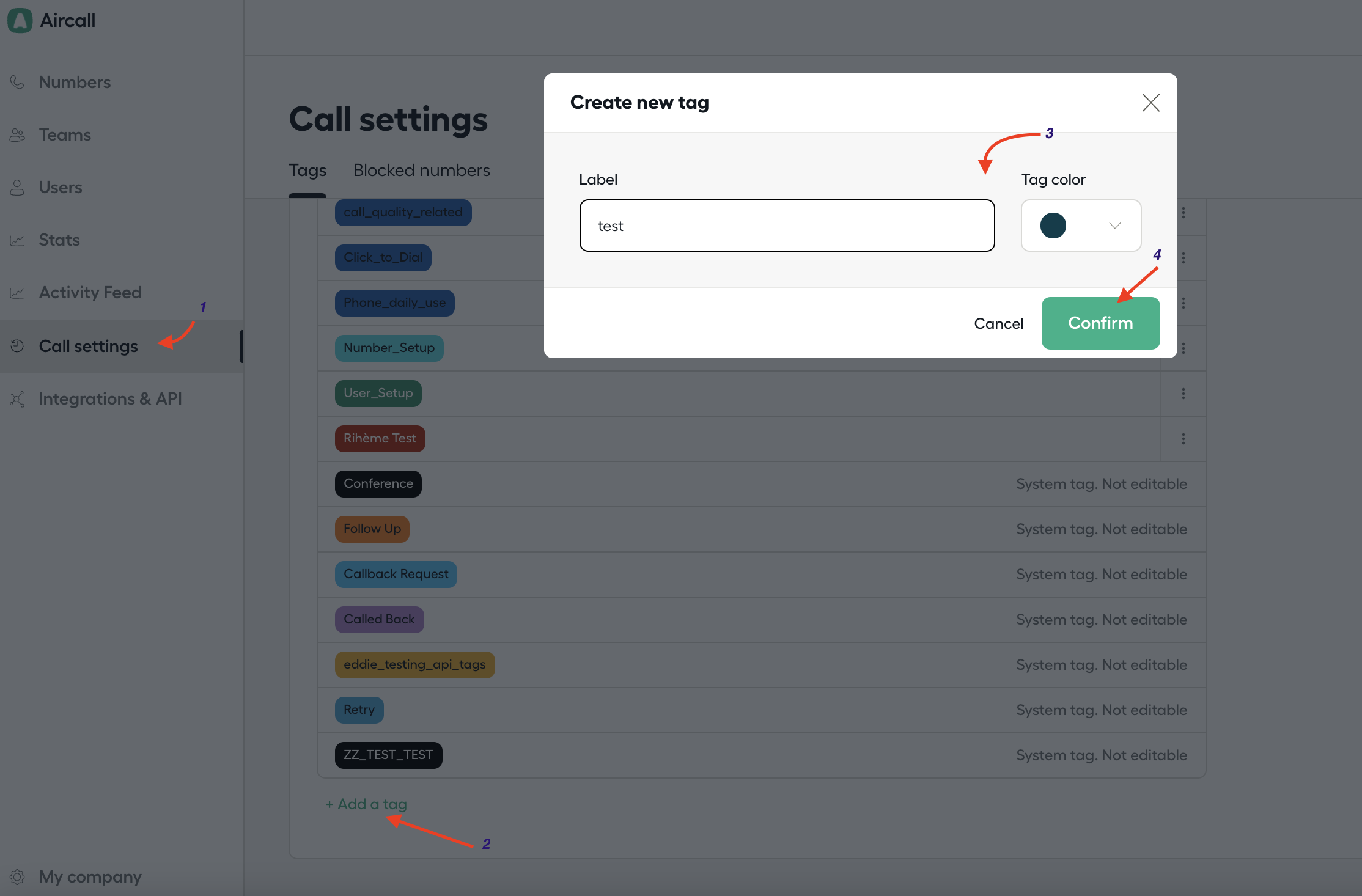The width and height of the screenshot is (1362, 896).
Task: Click the Call settings clock icon
Action: click(x=17, y=346)
